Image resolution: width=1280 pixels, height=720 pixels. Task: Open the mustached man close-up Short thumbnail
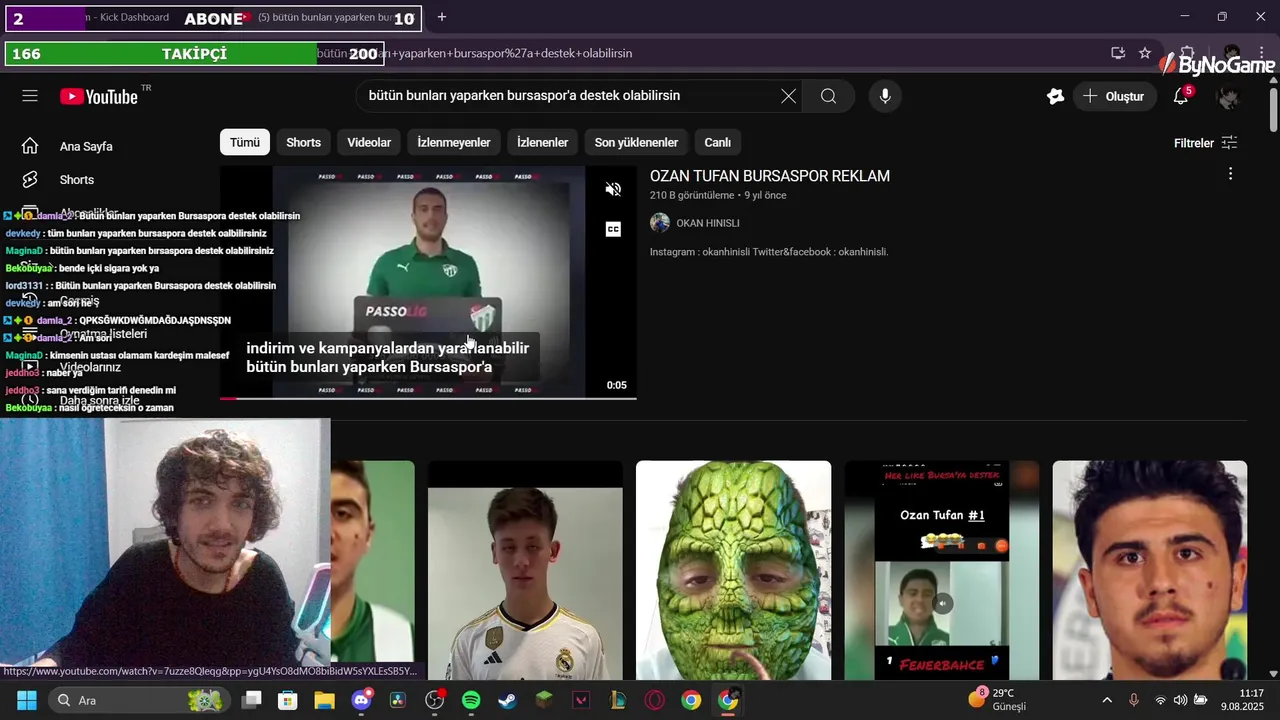point(1149,570)
